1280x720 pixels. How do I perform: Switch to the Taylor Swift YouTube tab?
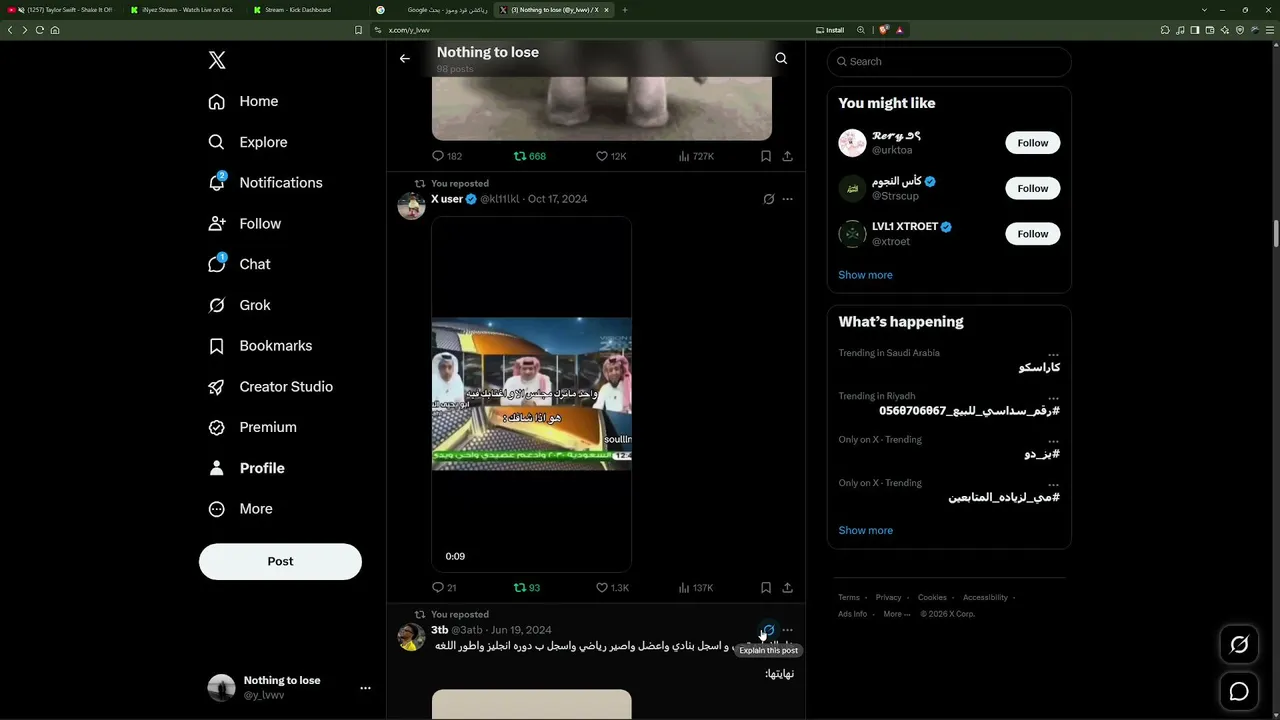tap(63, 10)
